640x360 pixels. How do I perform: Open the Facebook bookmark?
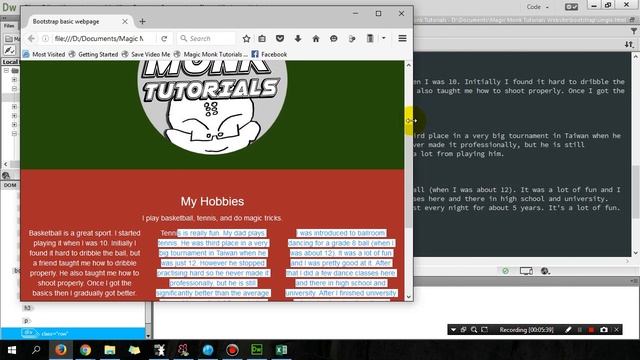[269, 54]
